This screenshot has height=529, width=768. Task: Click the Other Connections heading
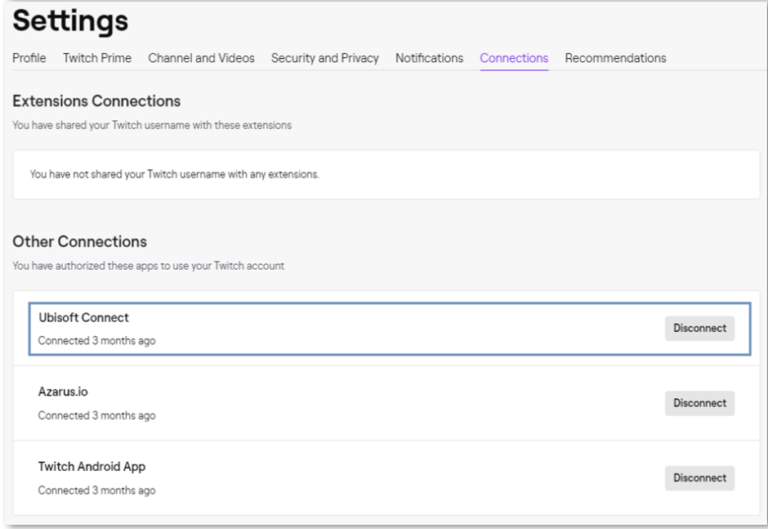tap(79, 242)
